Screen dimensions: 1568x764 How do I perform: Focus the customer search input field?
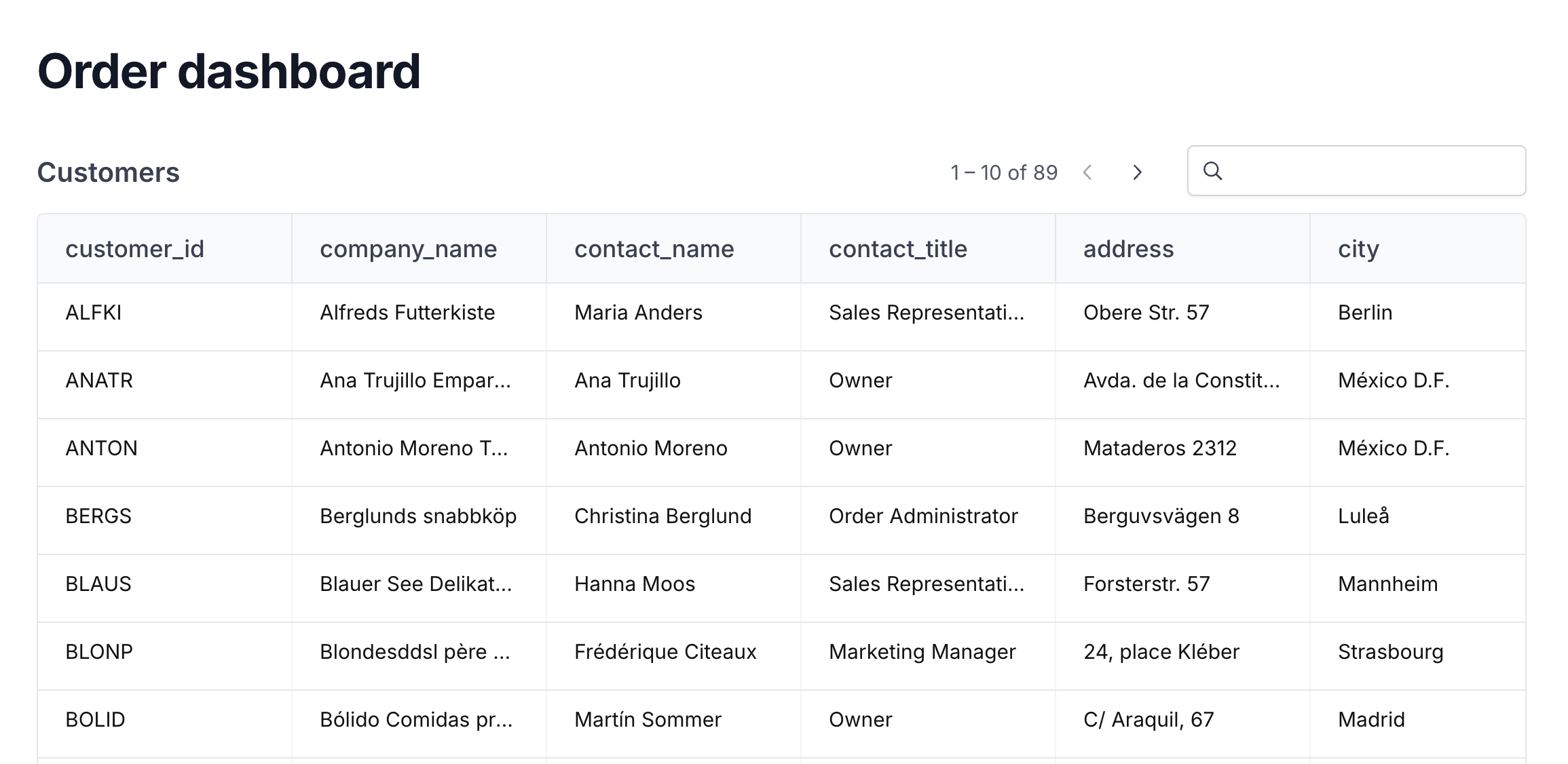click(1356, 171)
